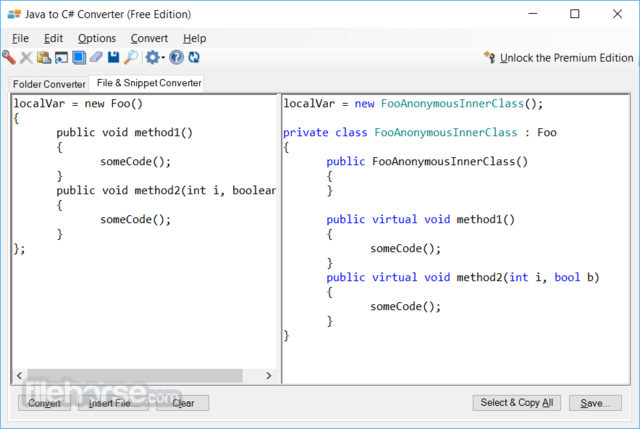Screen dimensions: 640x429
Task: Open the Help menu
Action: (194, 38)
